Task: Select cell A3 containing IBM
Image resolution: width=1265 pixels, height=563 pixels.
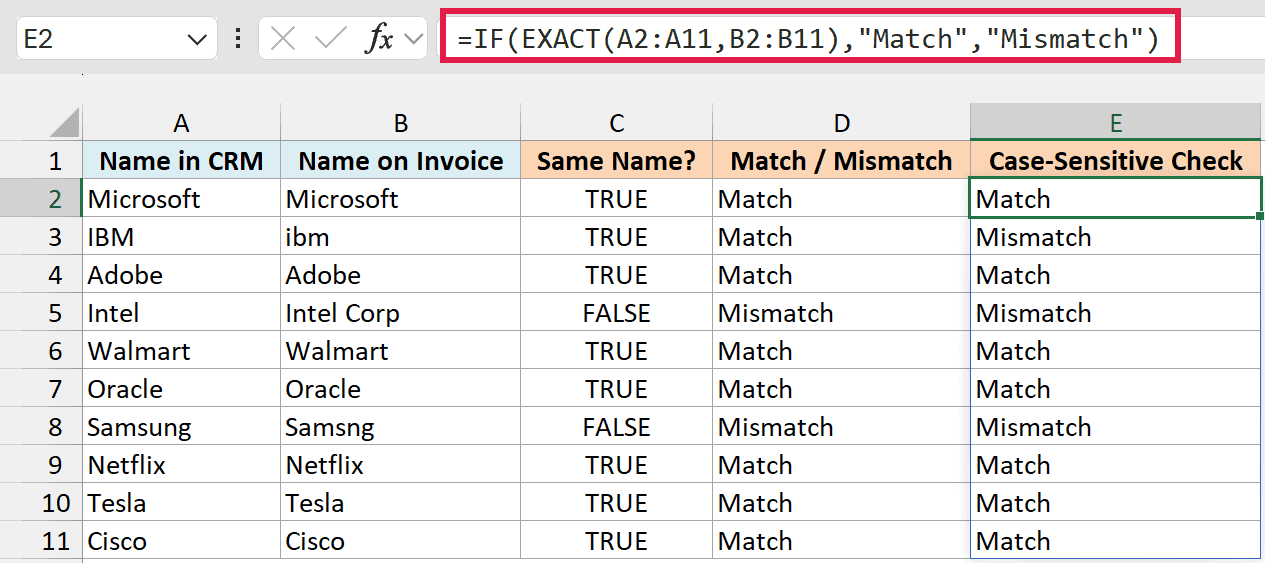Action: [x=181, y=237]
